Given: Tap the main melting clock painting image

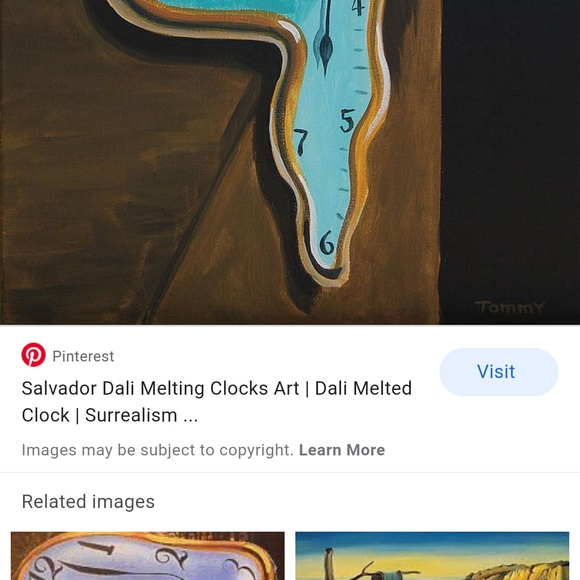Looking at the screenshot, I should (220, 162).
